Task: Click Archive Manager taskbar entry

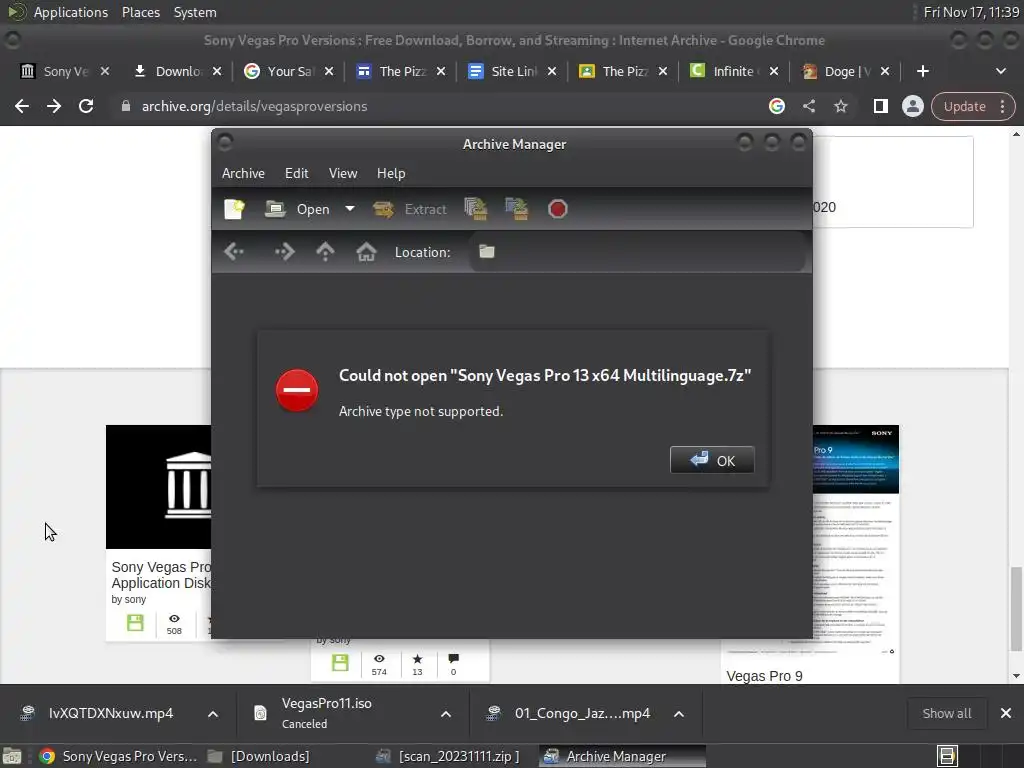Action: (621, 756)
